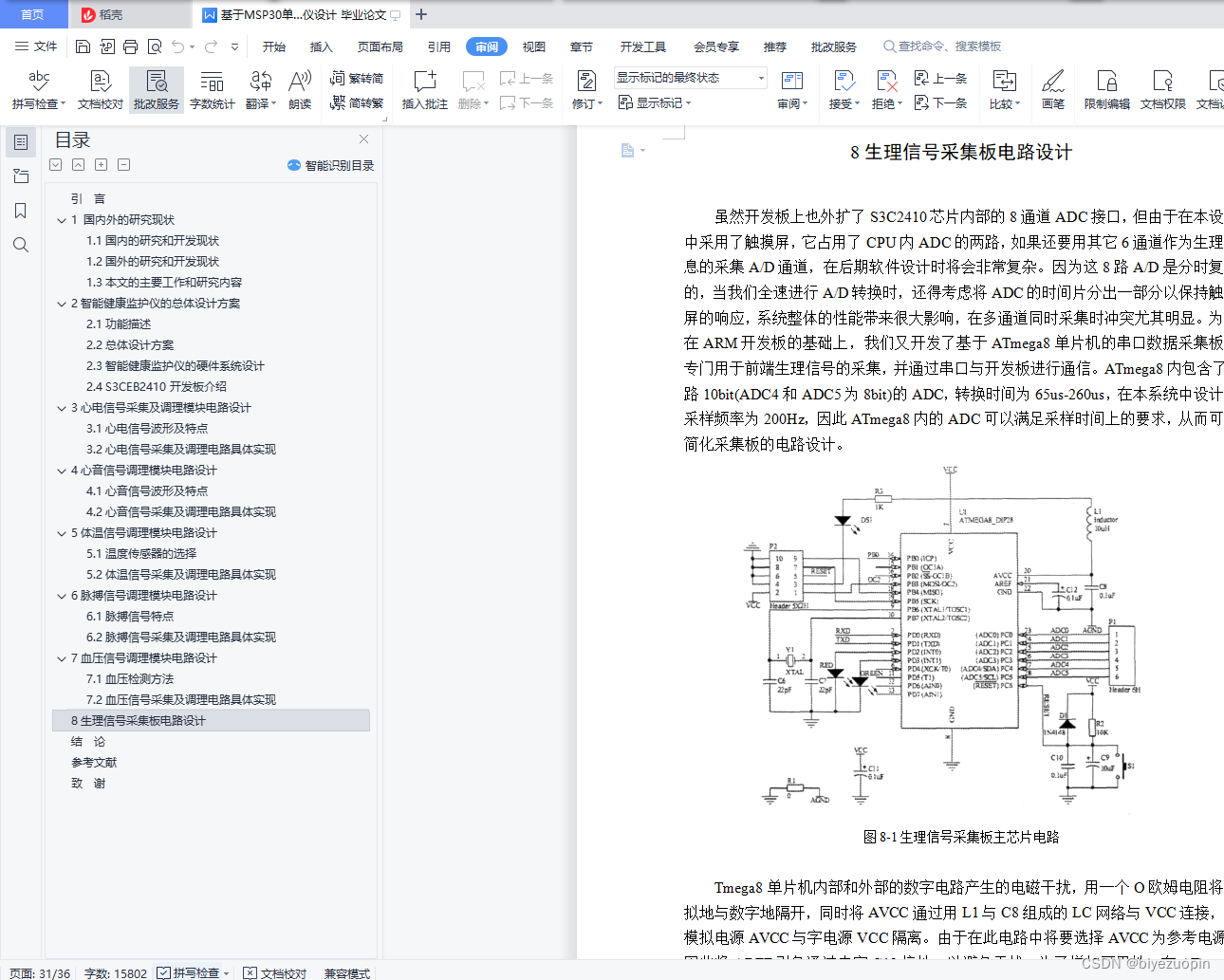Click the bookmark icon in left sidebar
Screen dimensions: 1224x980
tap(21, 211)
